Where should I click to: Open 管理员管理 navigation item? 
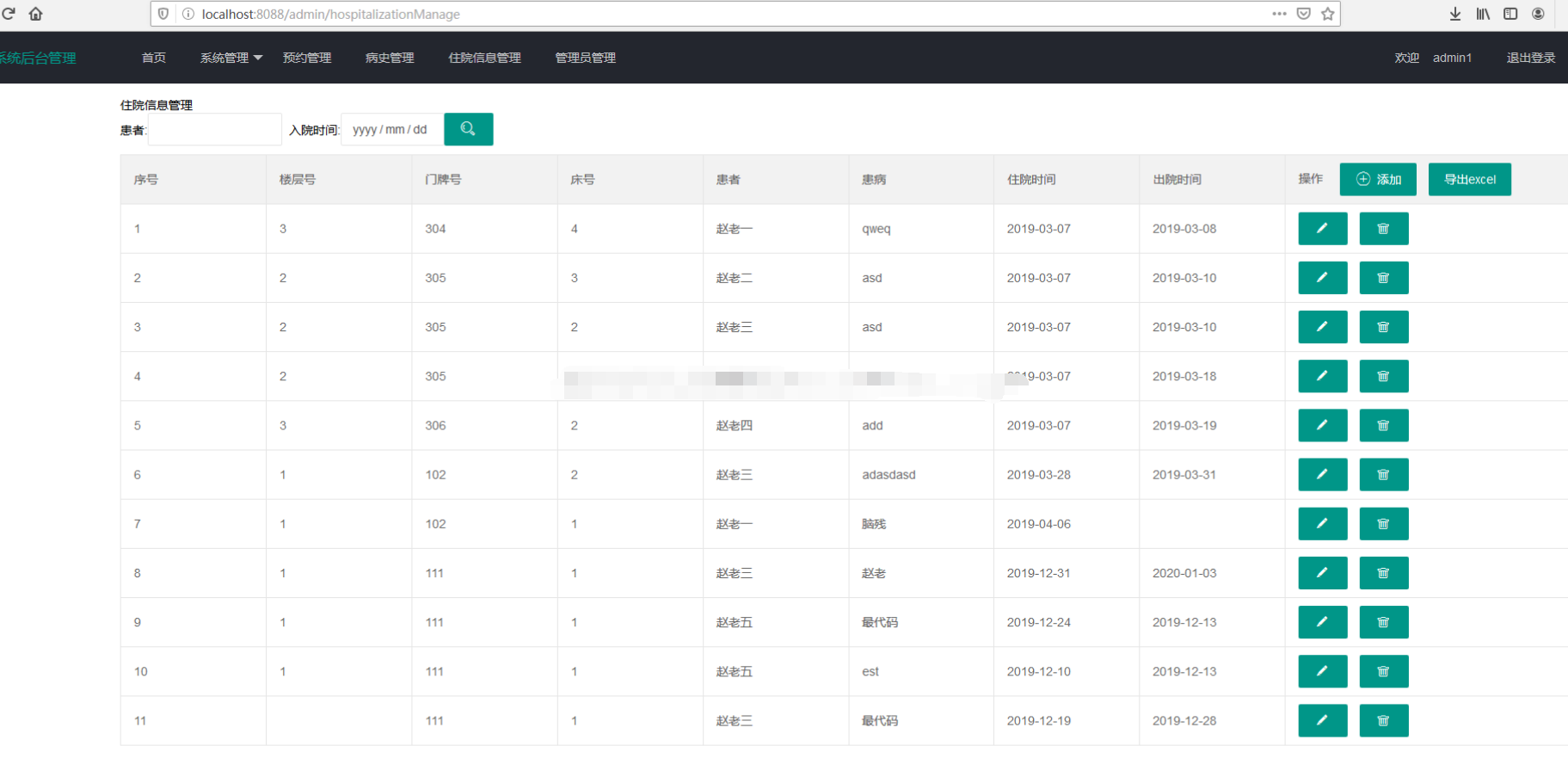pos(585,58)
